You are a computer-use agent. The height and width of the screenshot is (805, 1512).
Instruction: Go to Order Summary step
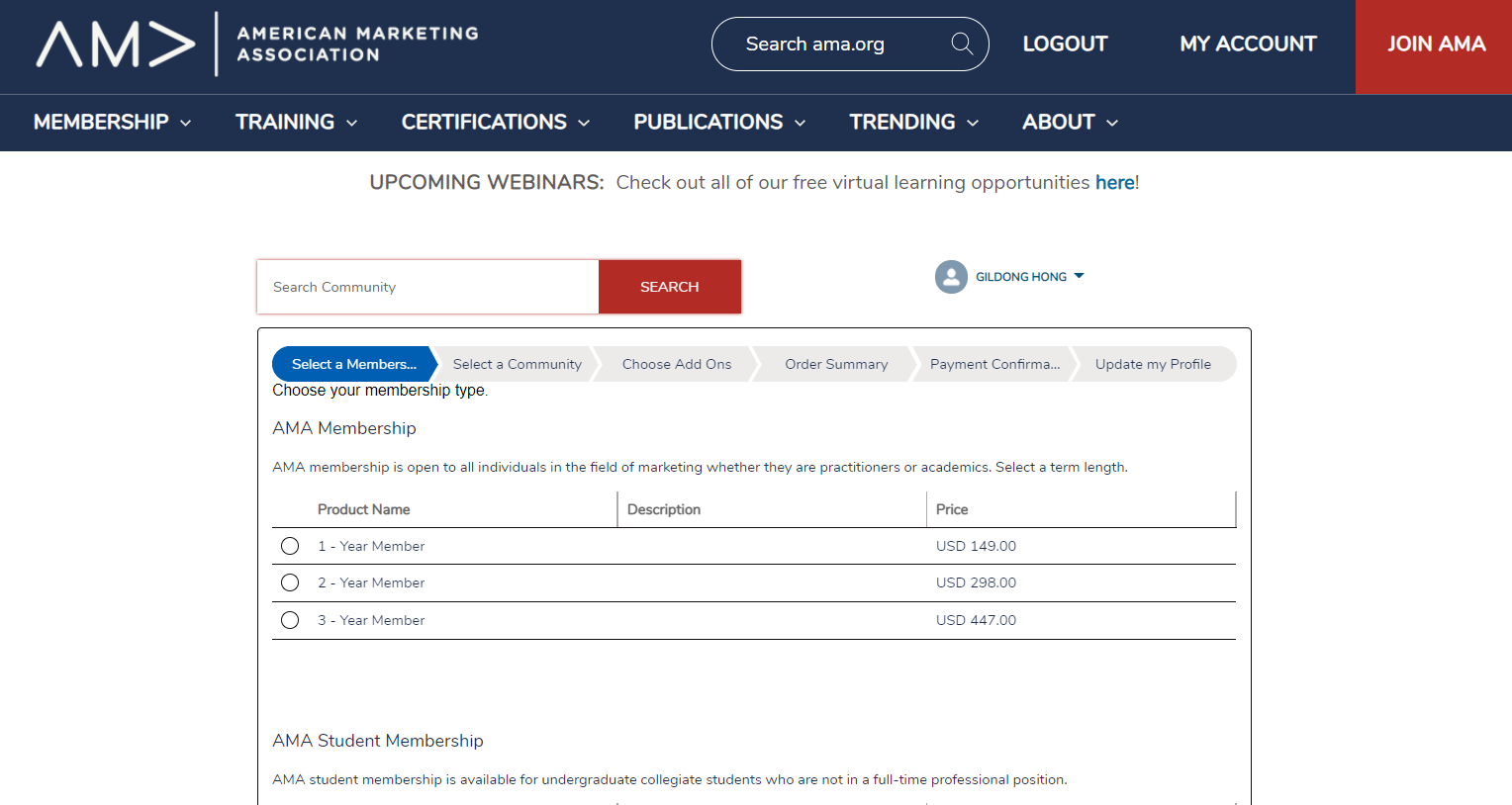836,364
